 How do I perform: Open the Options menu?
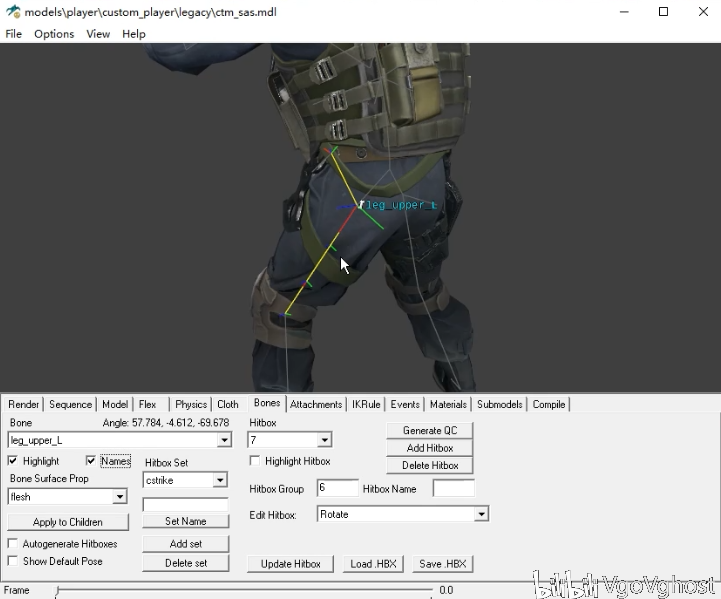54,34
